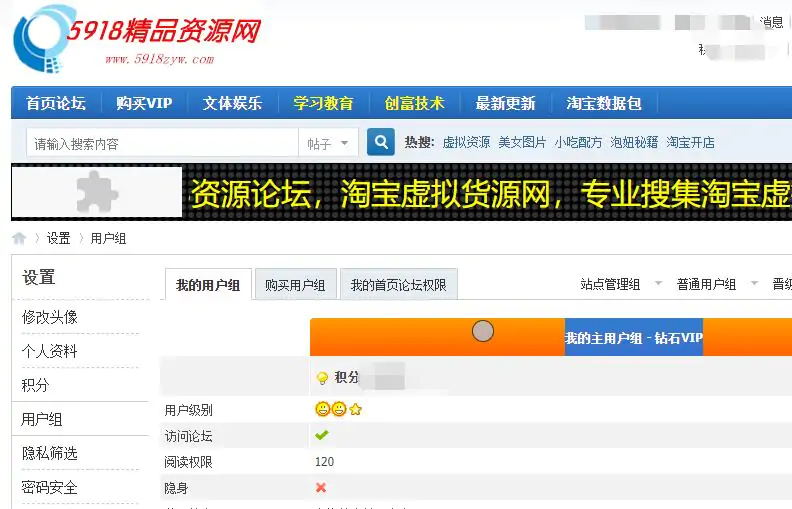Open 密码安全 in settings sidebar

tap(50, 487)
